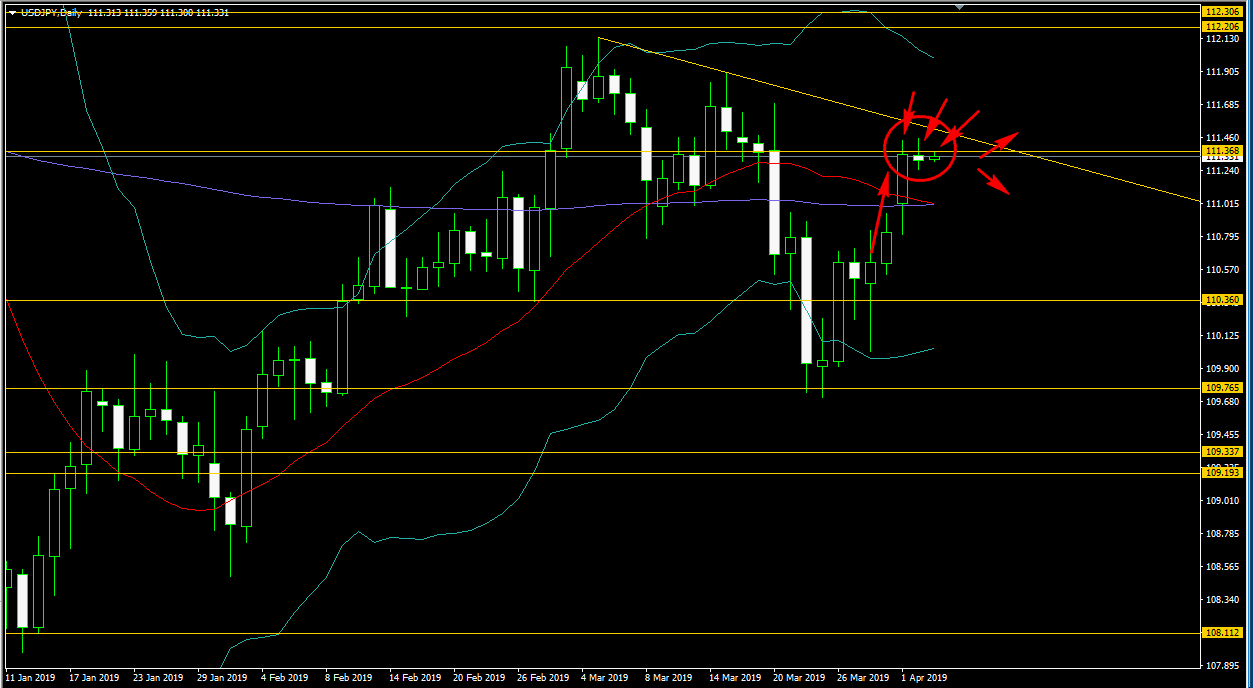
Task: Click the 108.565 price scale value
Action: (1223, 567)
